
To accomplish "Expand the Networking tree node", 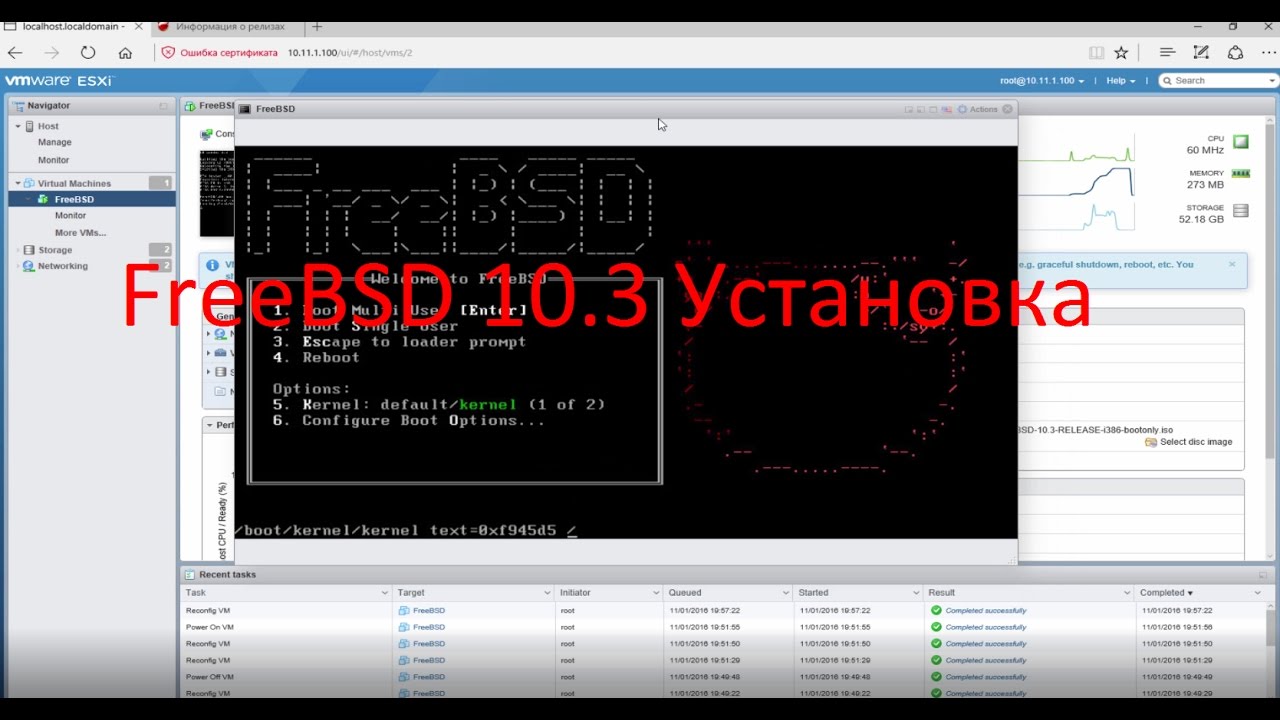I will click(x=18, y=266).
